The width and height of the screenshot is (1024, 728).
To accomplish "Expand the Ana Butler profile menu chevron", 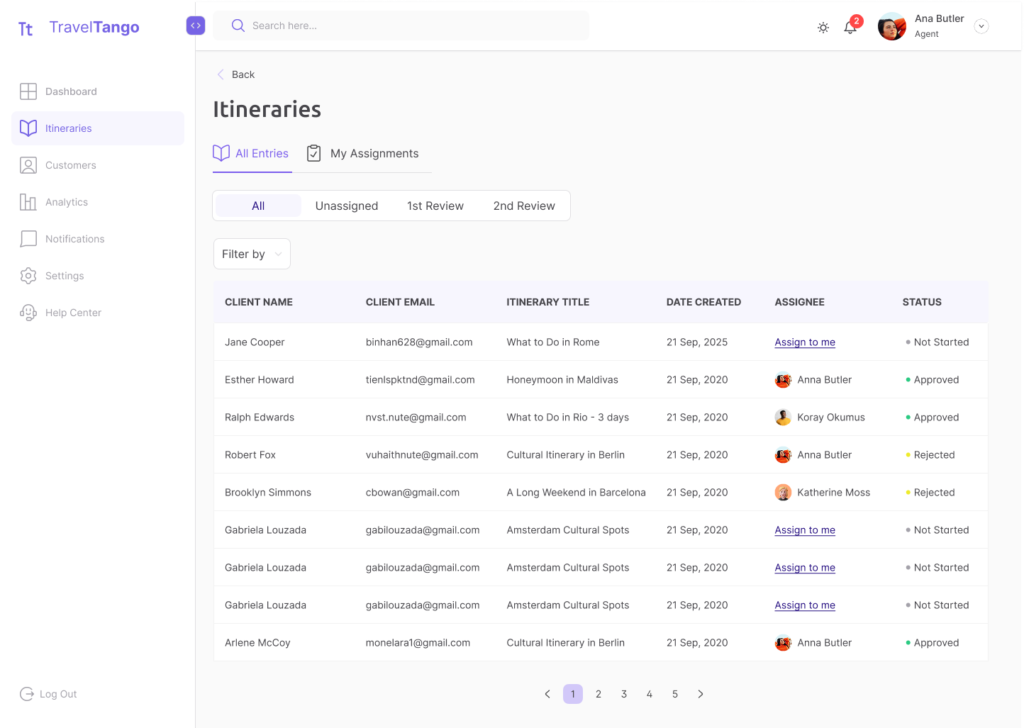I will click(981, 27).
